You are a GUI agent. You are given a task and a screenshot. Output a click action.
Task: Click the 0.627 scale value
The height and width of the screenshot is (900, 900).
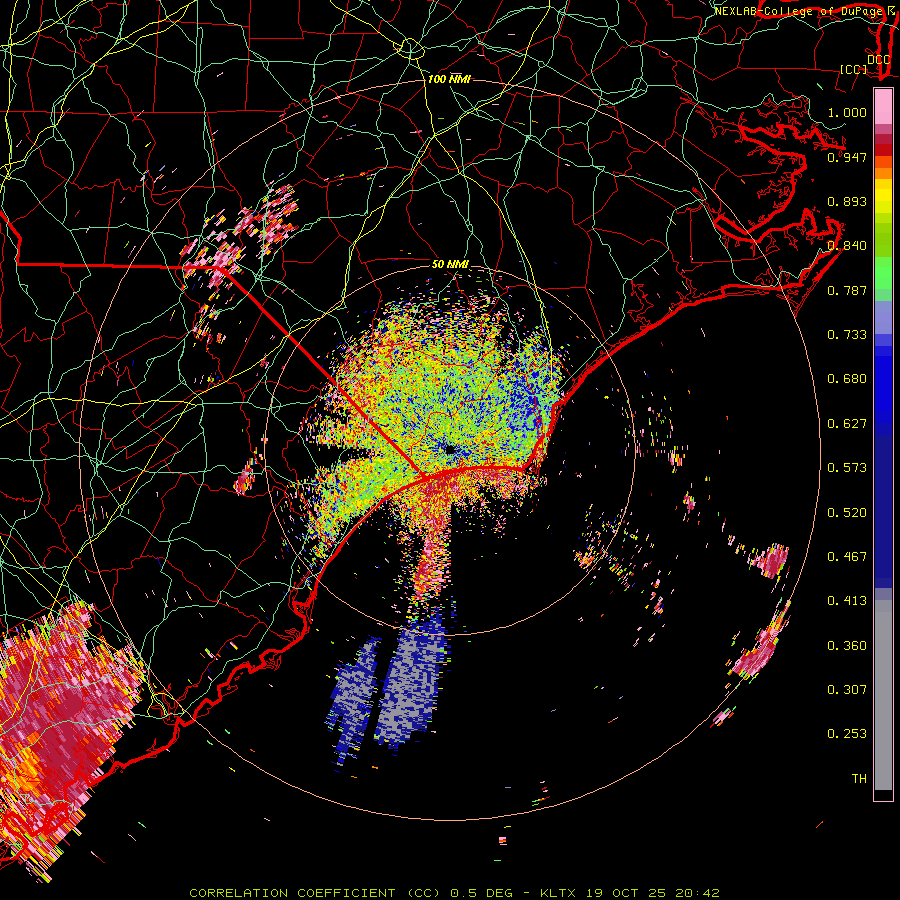pos(847,424)
